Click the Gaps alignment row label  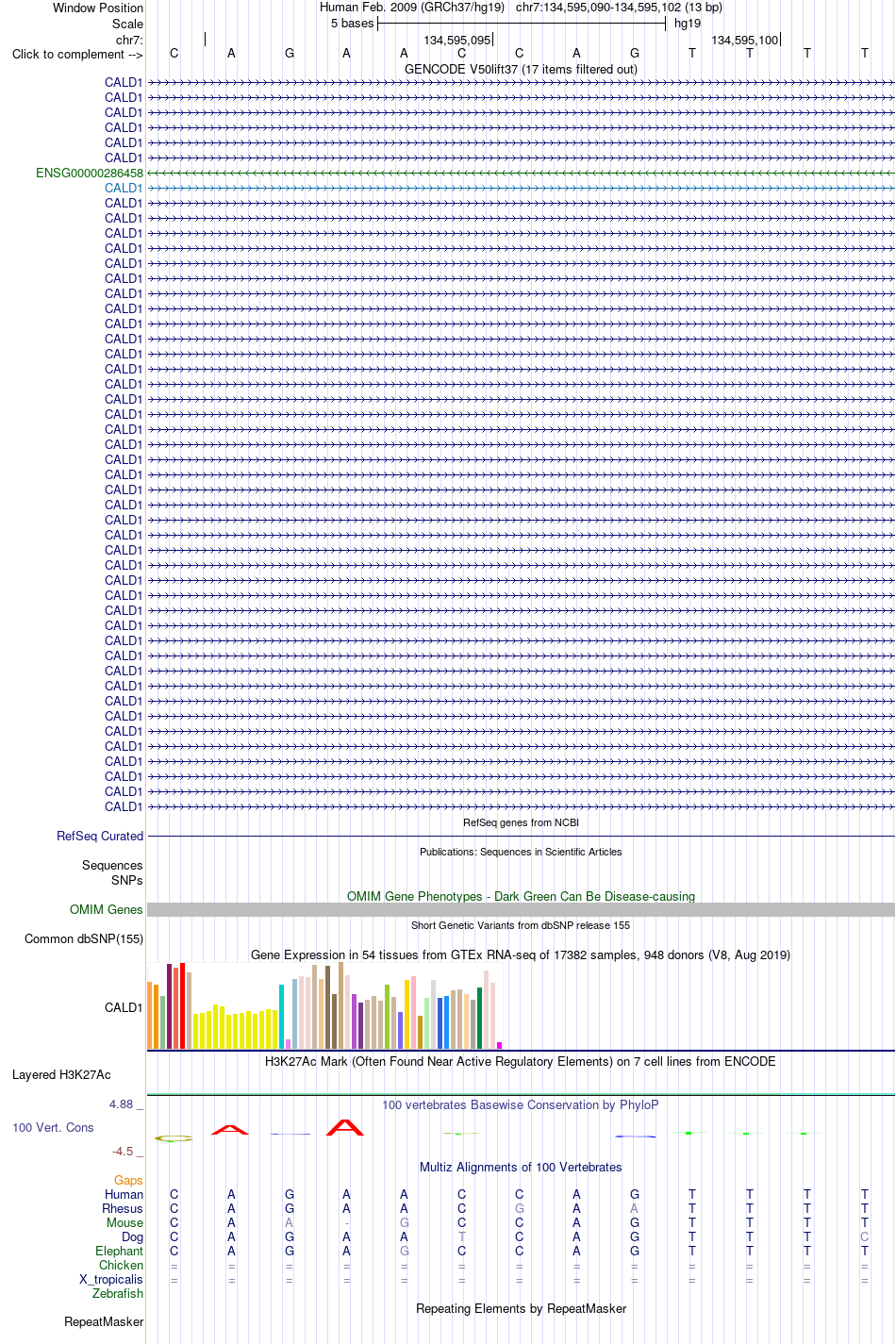click(x=128, y=1180)
